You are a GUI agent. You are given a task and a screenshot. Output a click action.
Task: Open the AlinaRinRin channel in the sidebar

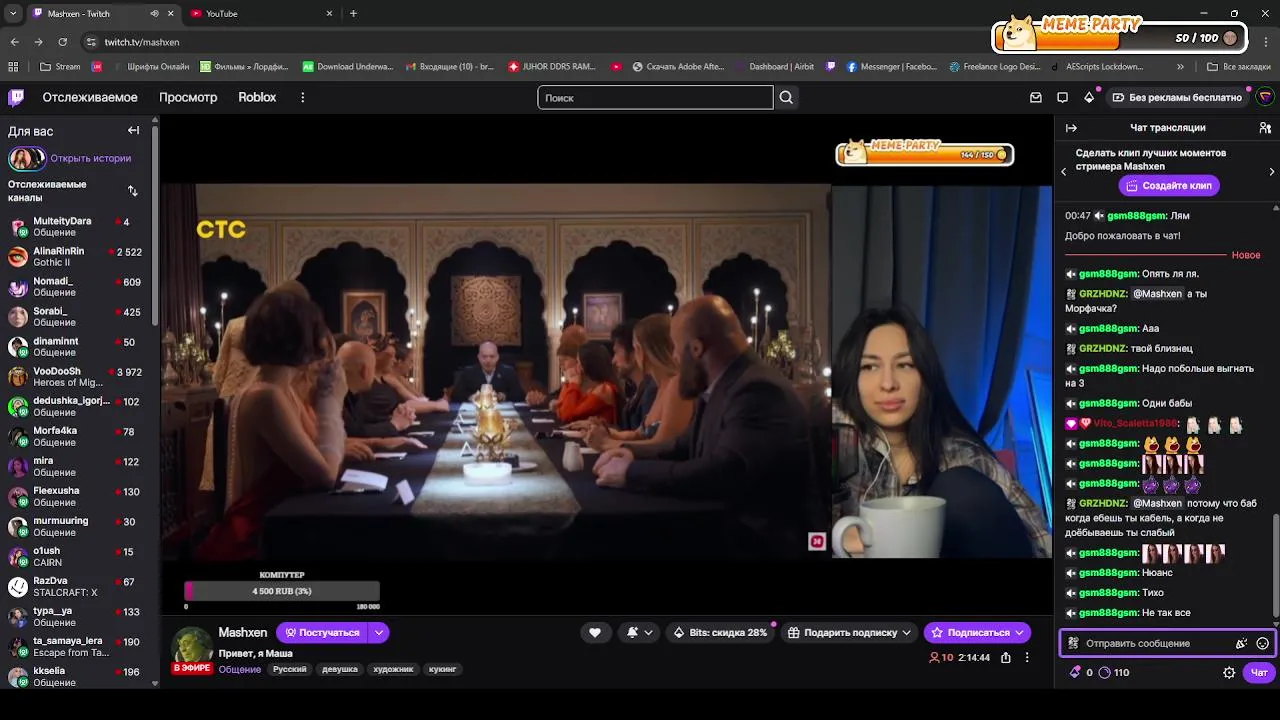(76, 256)
